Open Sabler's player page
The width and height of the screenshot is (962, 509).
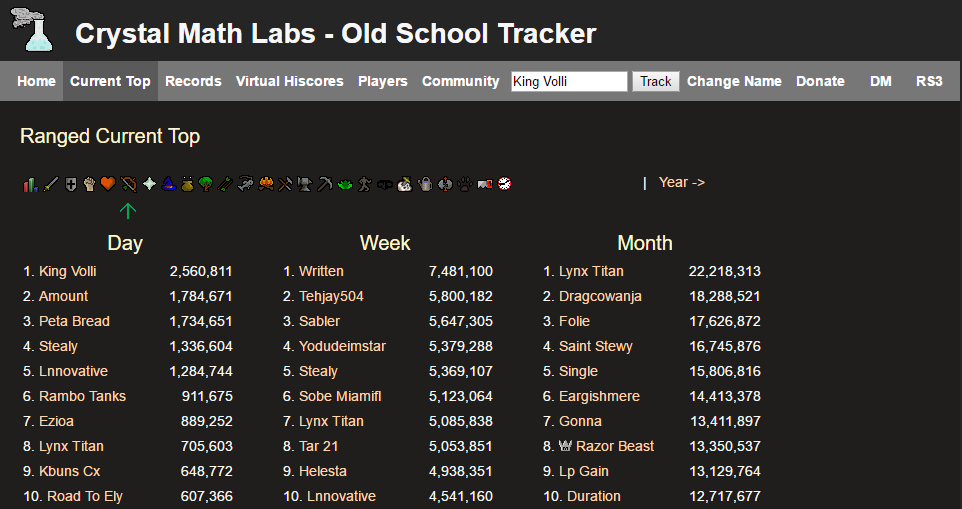[319, 321]
